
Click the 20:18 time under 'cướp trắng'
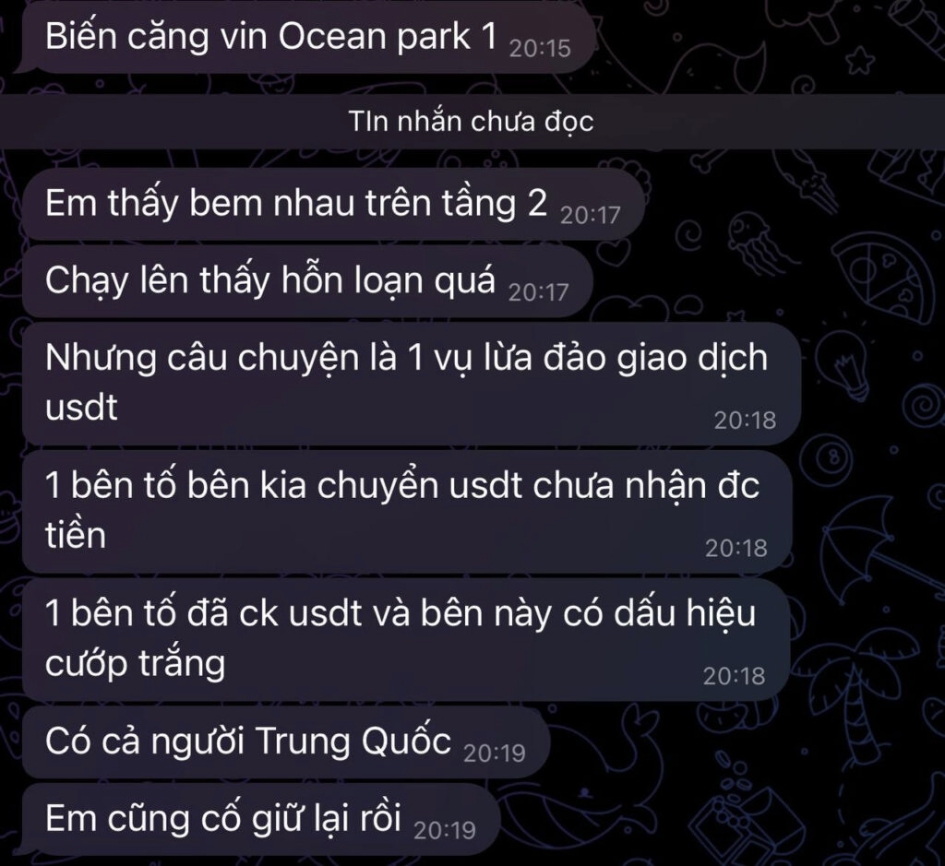click(734, 676)
